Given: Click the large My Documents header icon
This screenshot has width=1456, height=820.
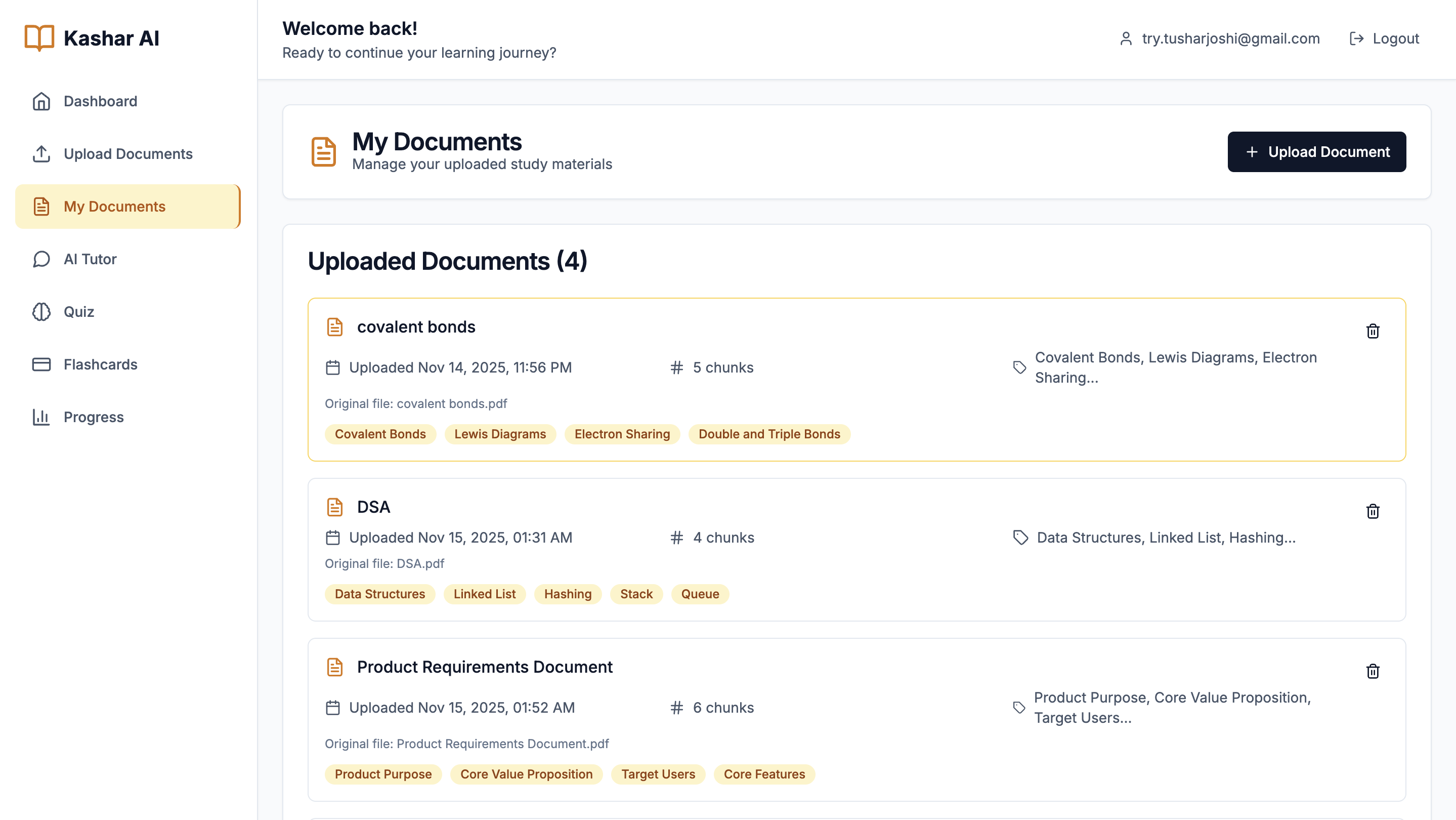Looking at the screenshot, I should tap(324, 151).
